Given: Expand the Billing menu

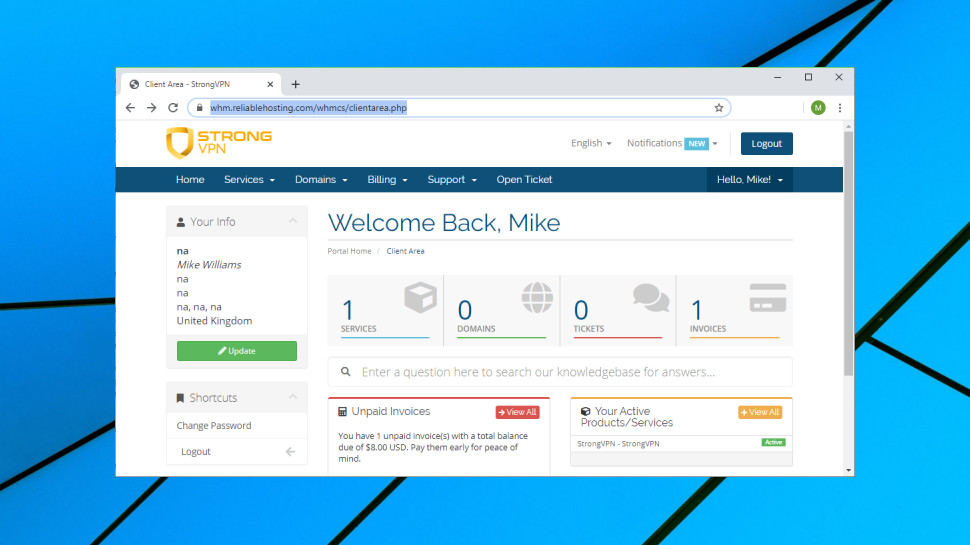Looking at the screenshot, I should [x=387, y=179].
